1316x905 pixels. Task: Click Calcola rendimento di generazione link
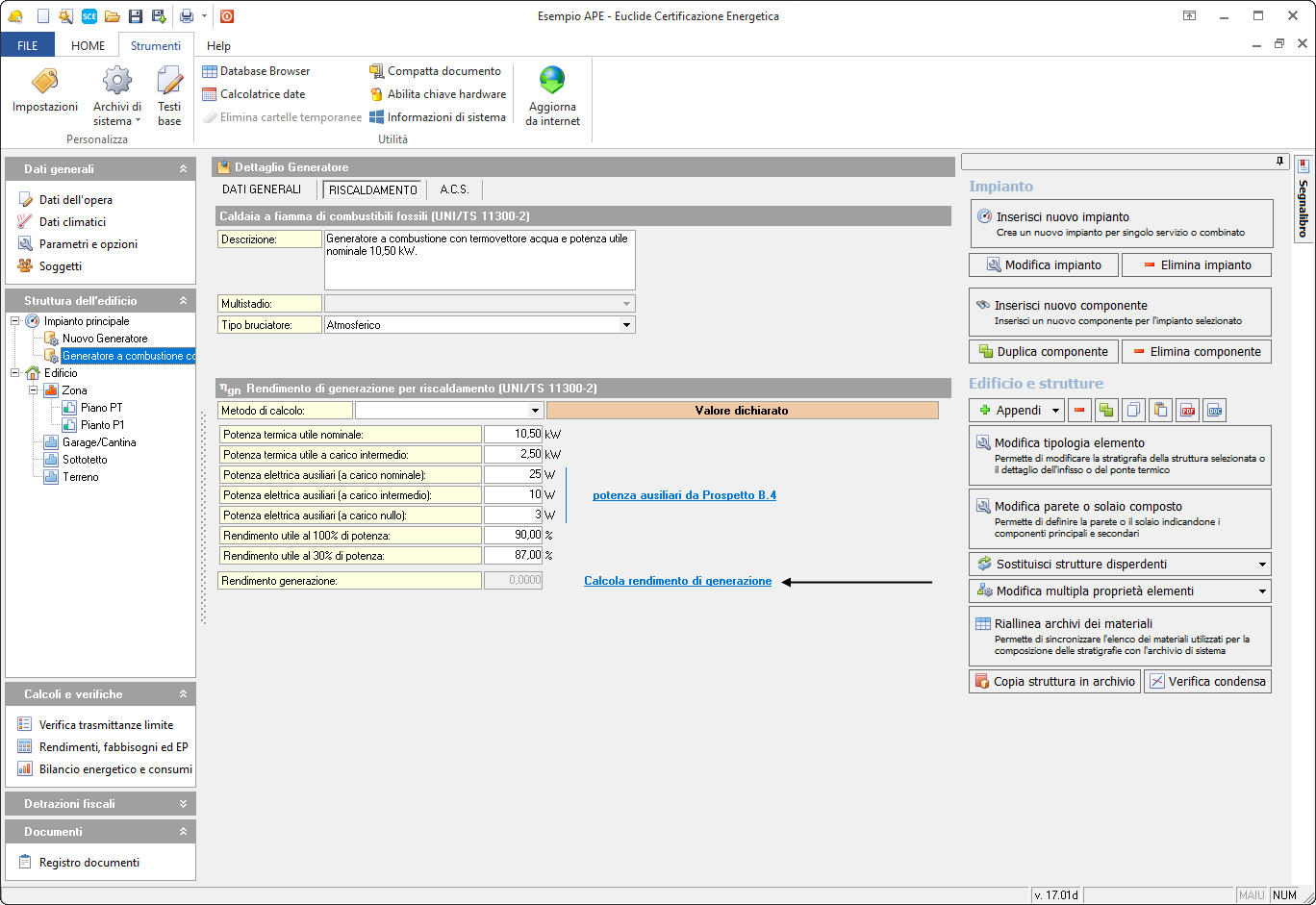tap(677, 581)
